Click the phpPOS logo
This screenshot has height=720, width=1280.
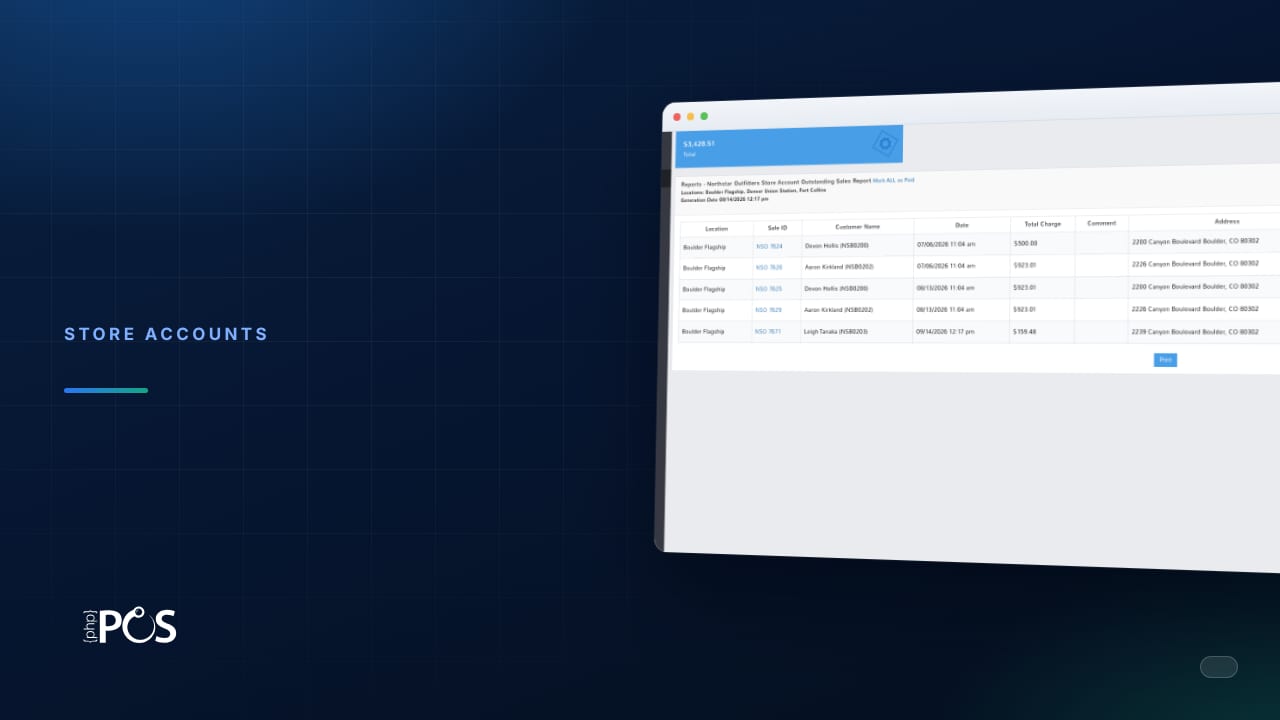[129, 626]
